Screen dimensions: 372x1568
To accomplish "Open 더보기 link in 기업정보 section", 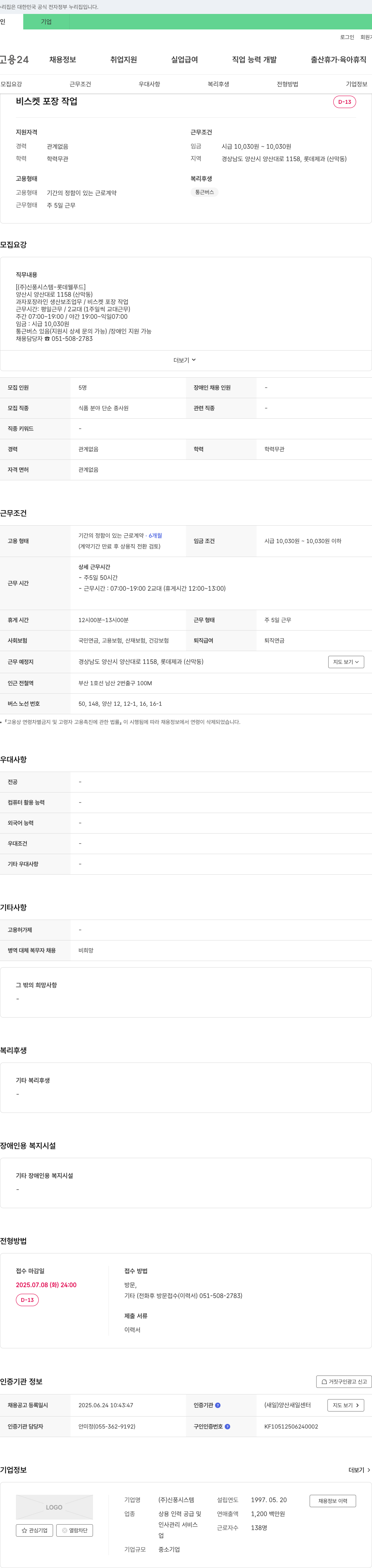I will point(359,1470).
